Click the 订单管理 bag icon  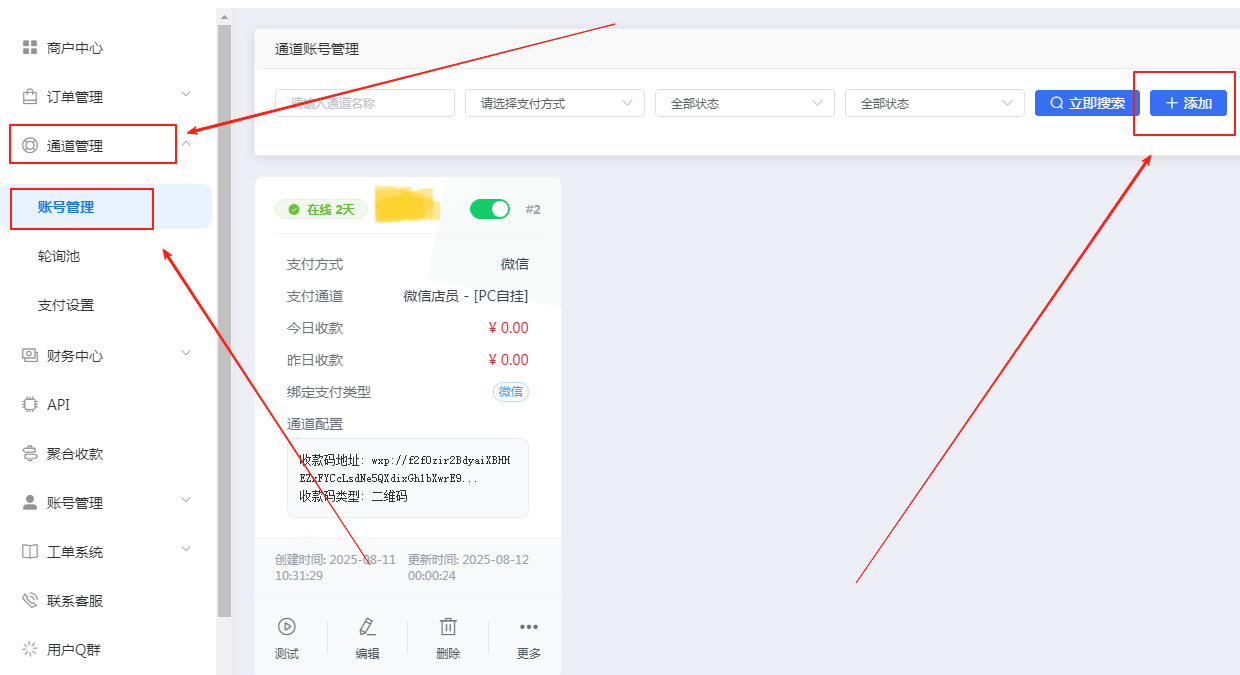tap(29, 97)
